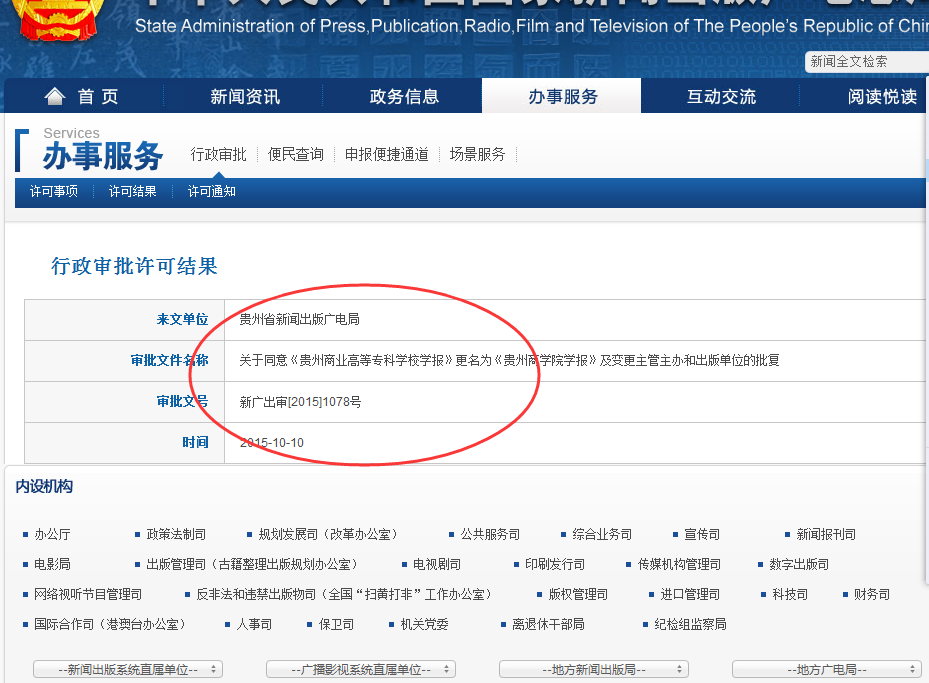The width and height of the screenshot is (929, 683).
Task: Open 国际合作司（港澳台办公室） link
Action: (x=111, y=624)
